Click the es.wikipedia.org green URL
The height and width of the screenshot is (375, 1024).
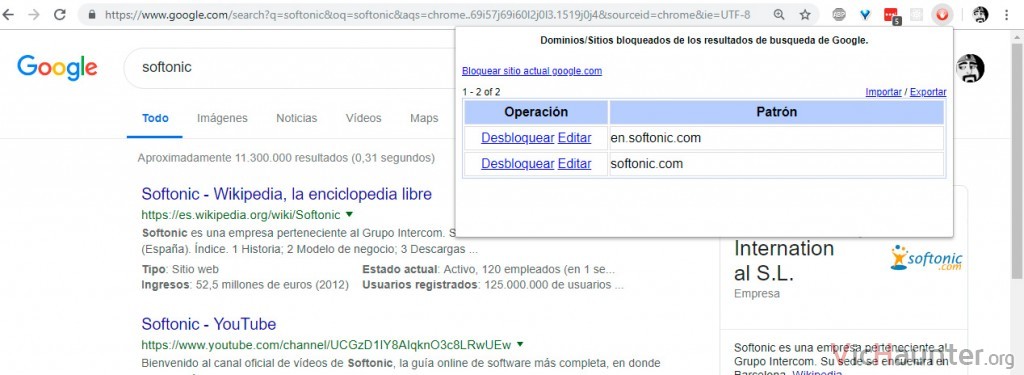coord(241,214)
